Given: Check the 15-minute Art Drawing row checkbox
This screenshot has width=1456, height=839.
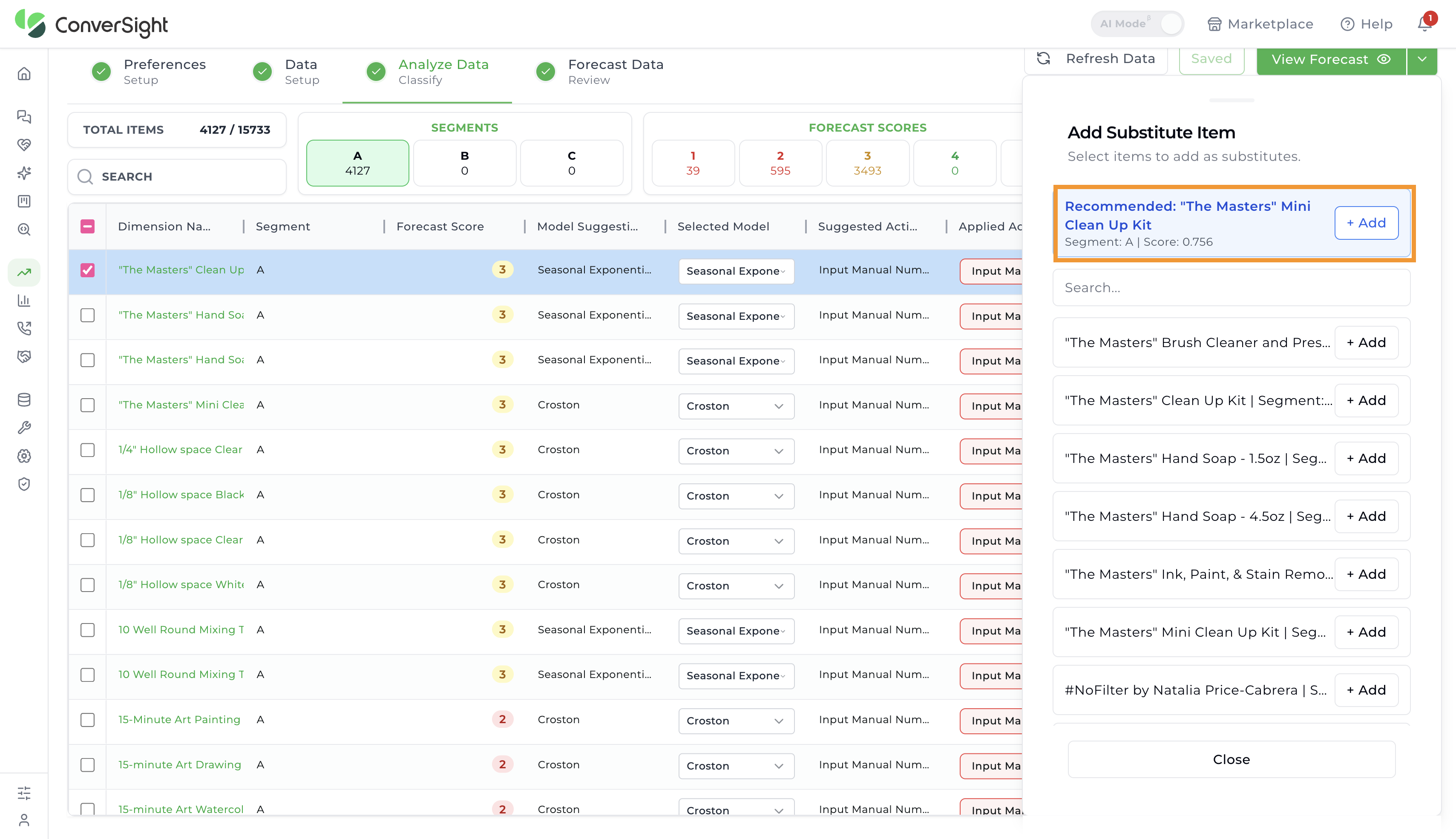Looking at the screenshot, I should tap(88, 765).
